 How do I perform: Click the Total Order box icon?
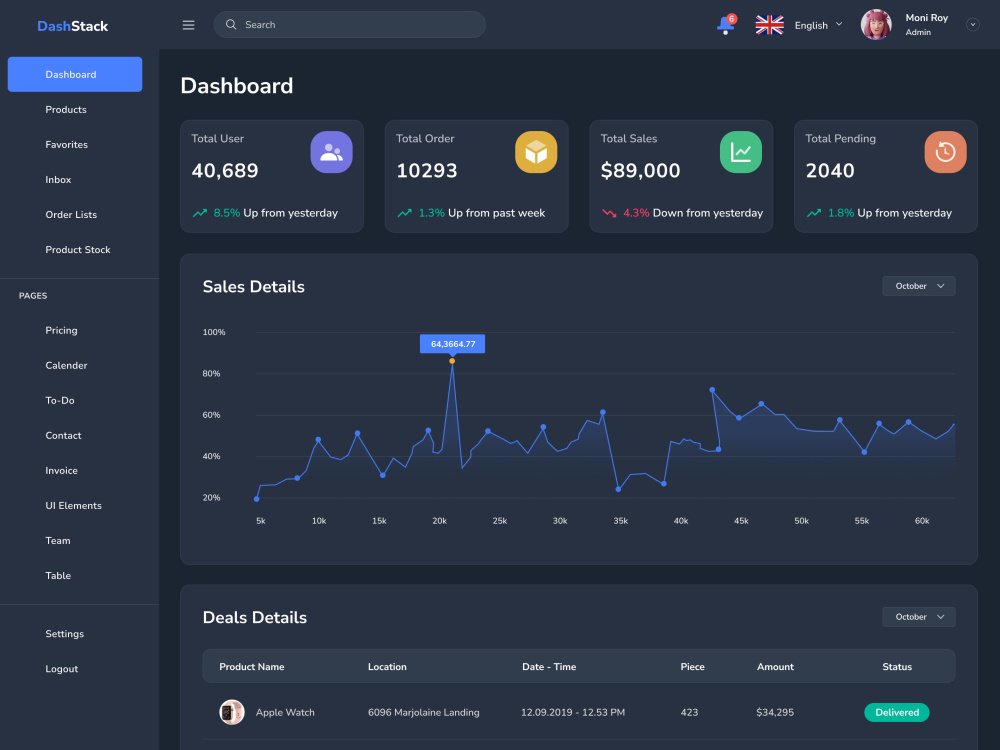pyautogui.click(x=536, y=152)
